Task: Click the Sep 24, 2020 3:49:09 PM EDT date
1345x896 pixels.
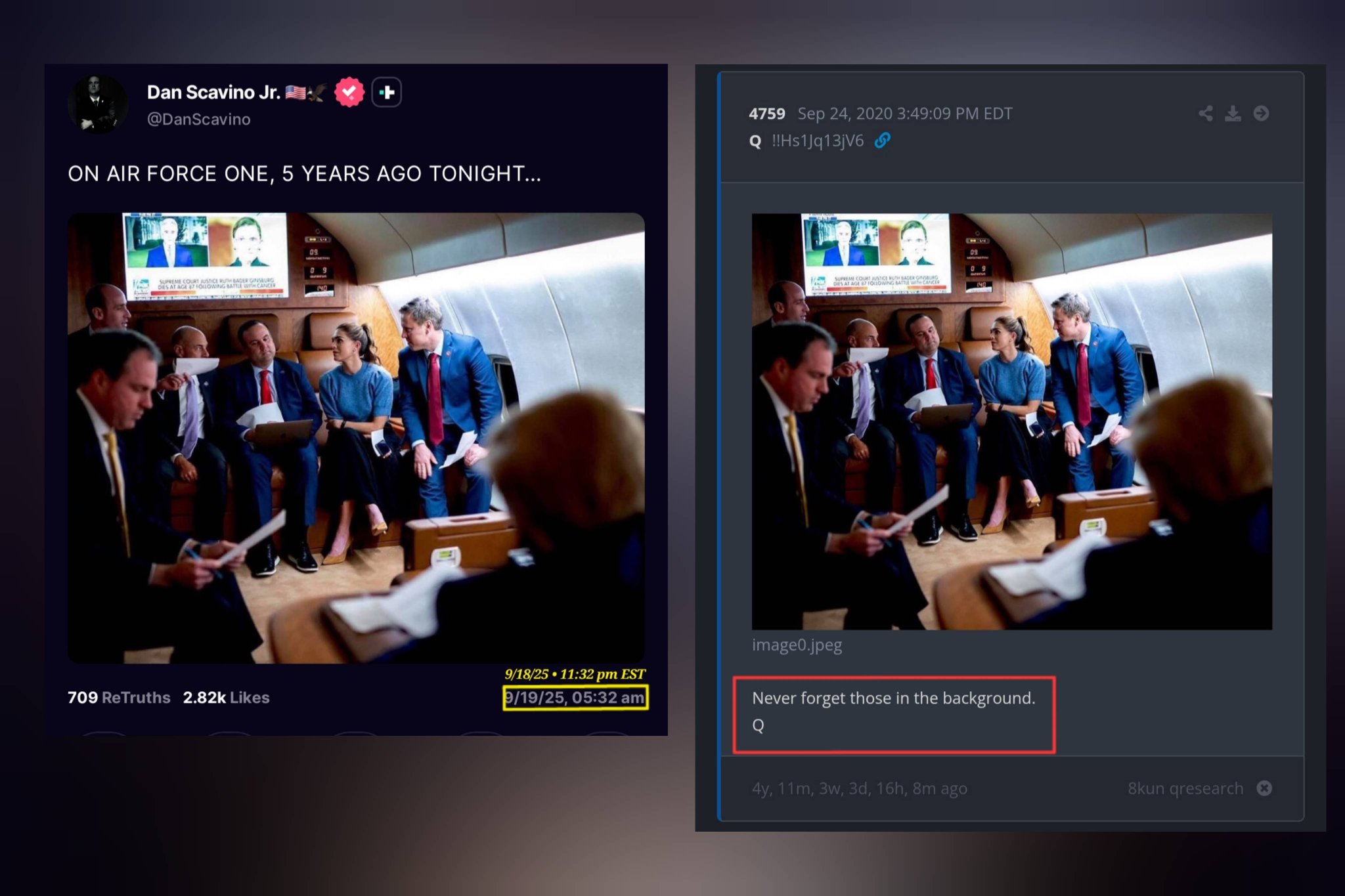Action: (x=904, y=114)
